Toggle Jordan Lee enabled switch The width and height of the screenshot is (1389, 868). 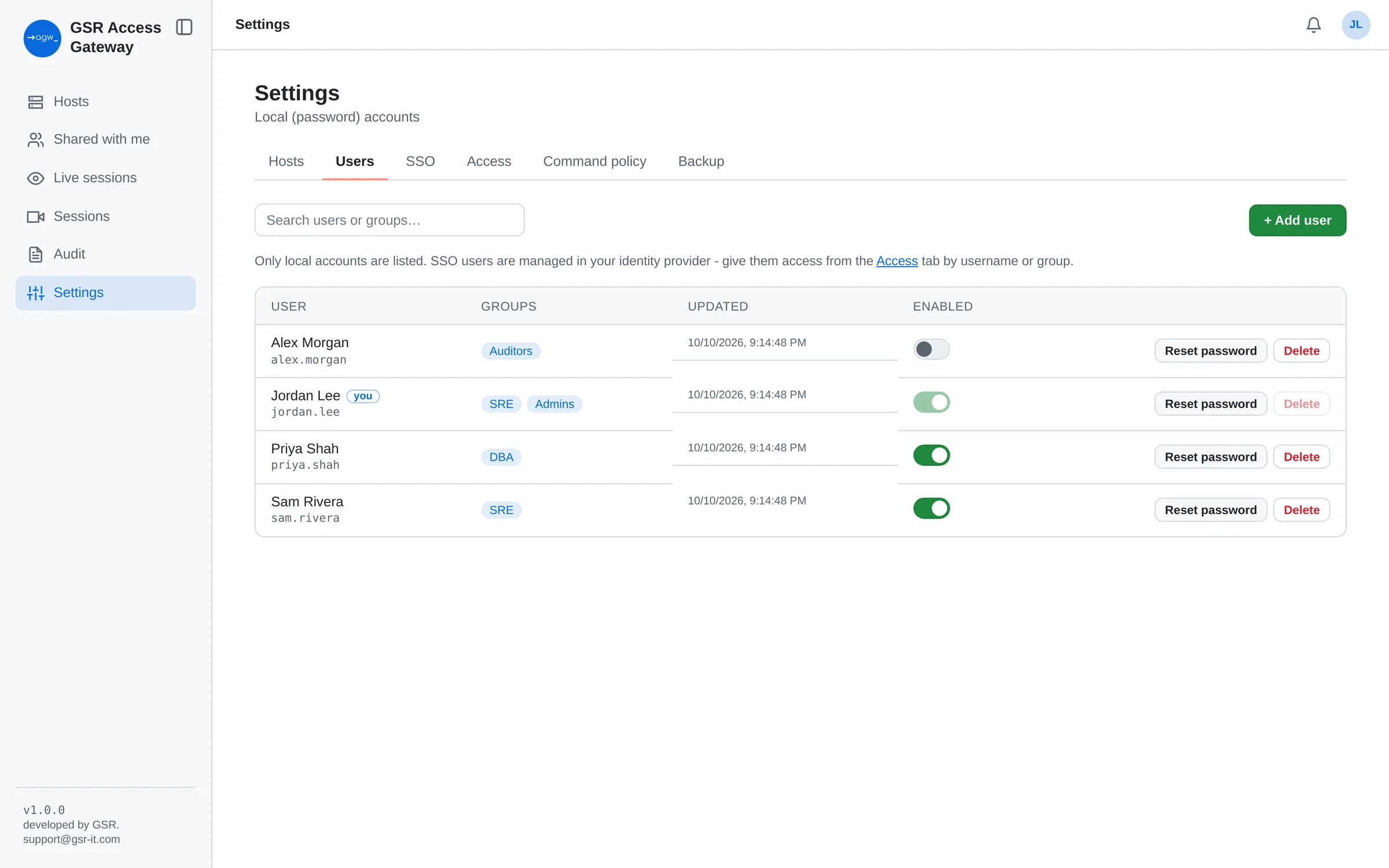(x=931, y=402)
